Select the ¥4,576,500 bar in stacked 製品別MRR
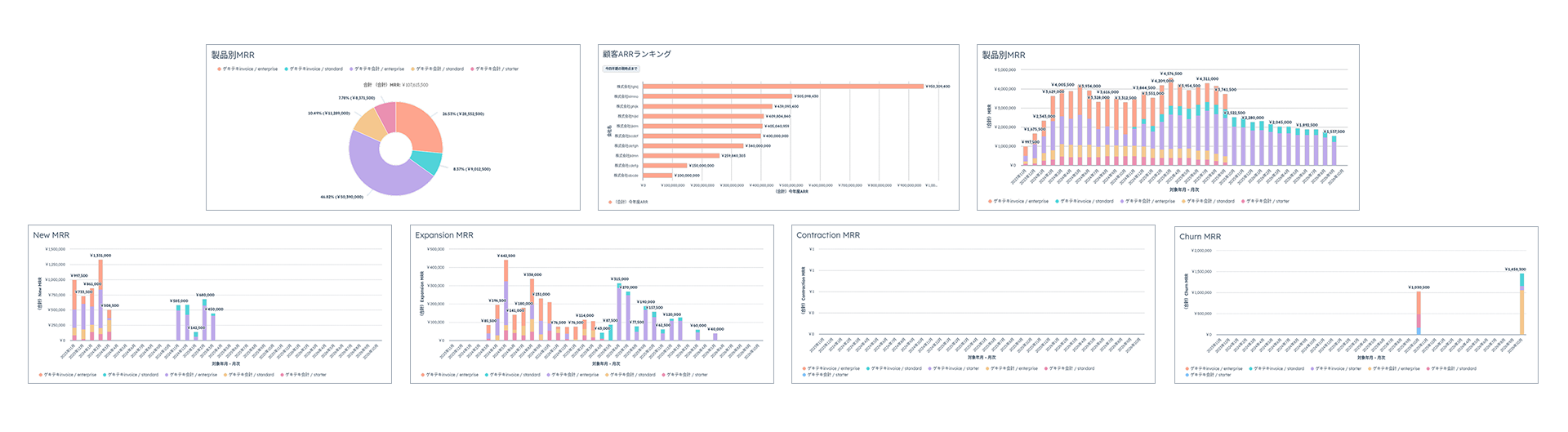Image resolution: width=1568 pixels, height=432 pixels. point(1170,122)
